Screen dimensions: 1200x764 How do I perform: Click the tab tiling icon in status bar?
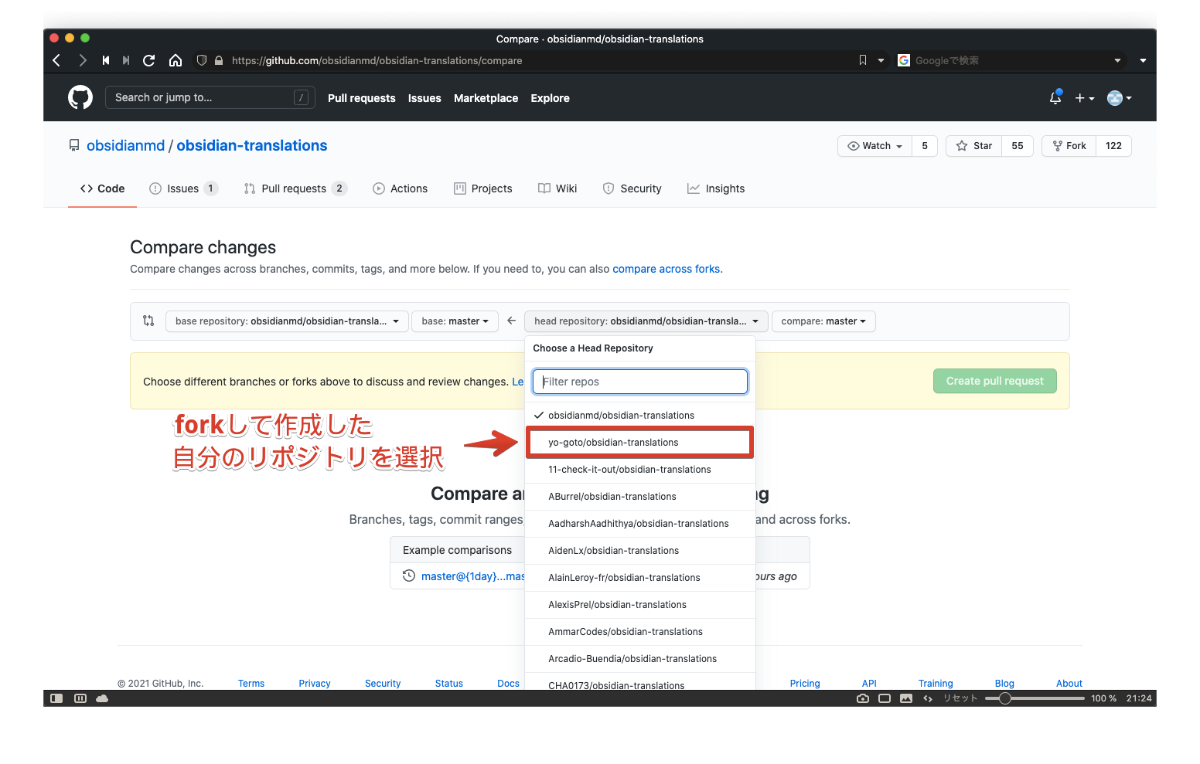80,698
